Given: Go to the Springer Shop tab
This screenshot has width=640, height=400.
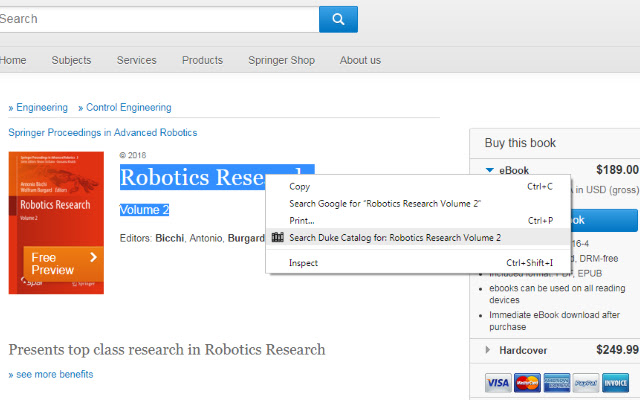Looking at the screenshot, I should tap(281, 60).
